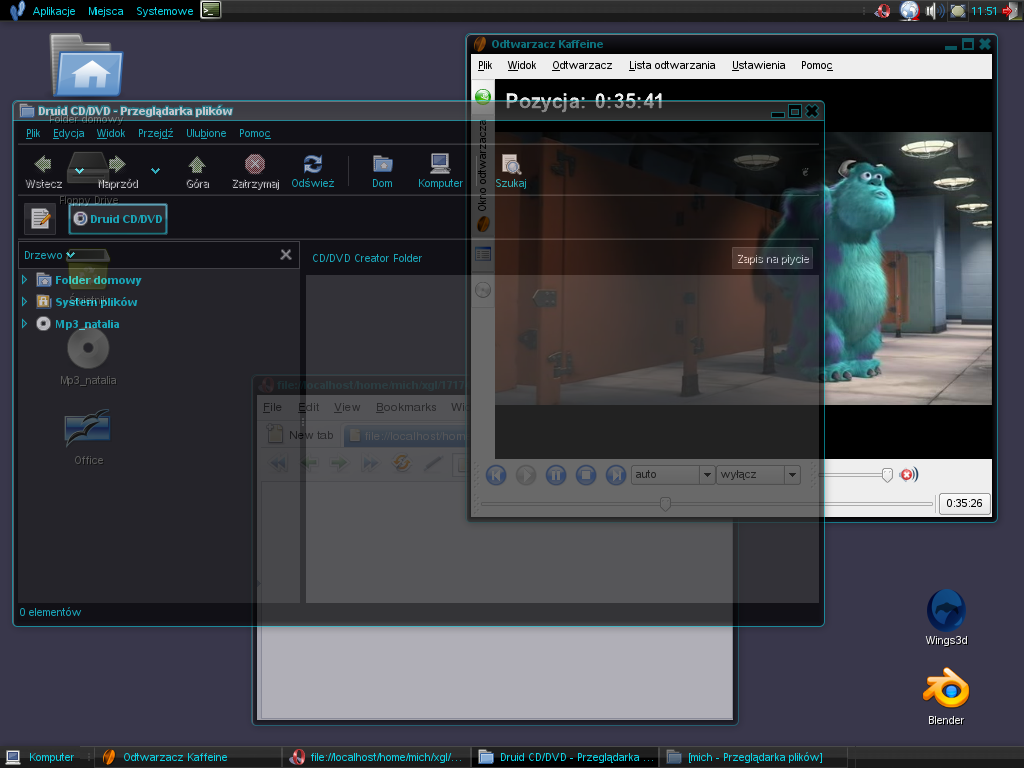The height and width of the screenshot is (768, 1024).
Task: Go up one level with Góra
Action: (x=197, y=171)
